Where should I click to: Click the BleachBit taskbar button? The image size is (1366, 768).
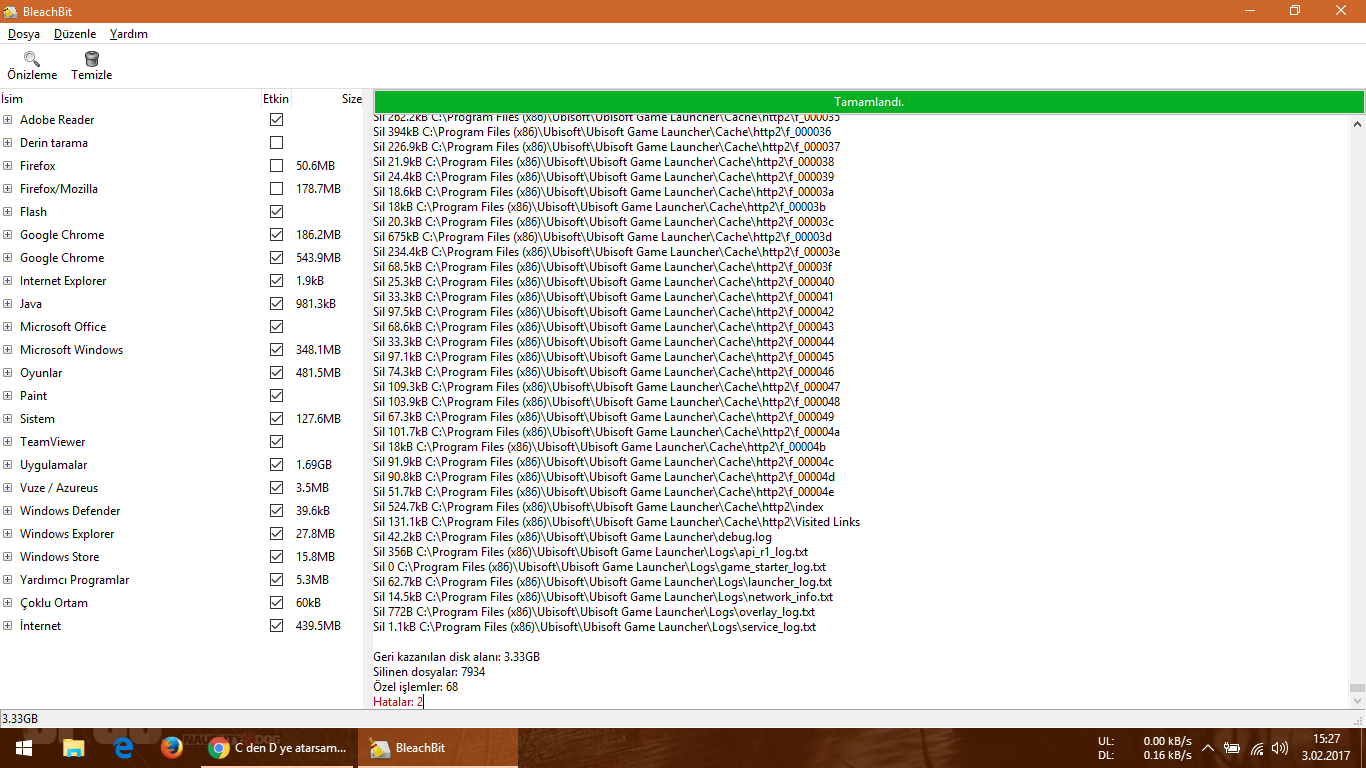tap(439, 748)
